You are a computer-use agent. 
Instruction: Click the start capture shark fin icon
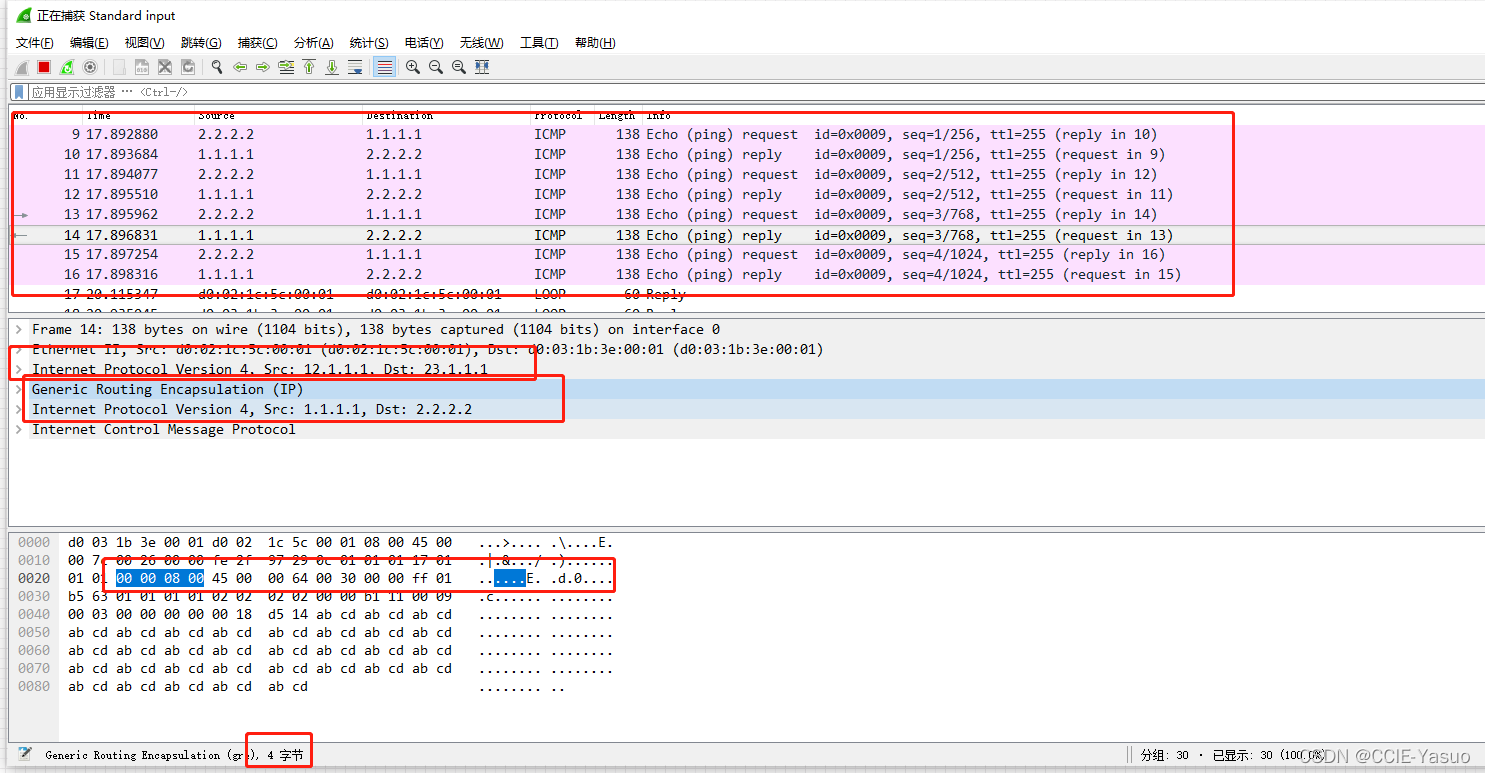tap(21, 67)
